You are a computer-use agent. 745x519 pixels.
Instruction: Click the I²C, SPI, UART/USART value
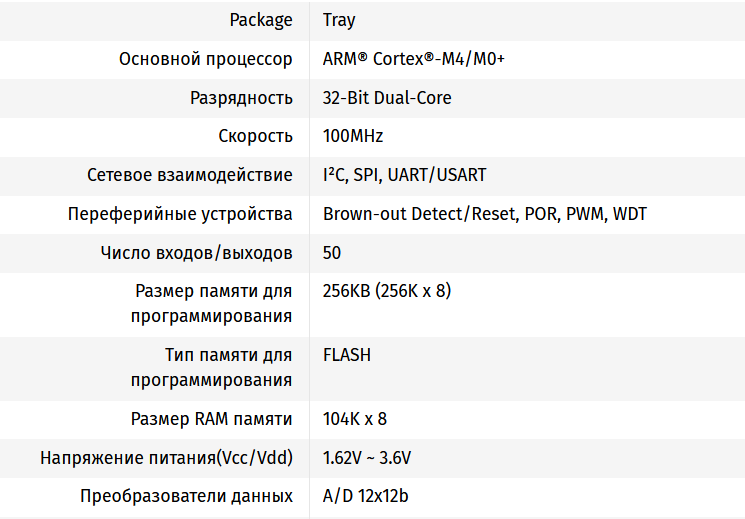point(404,175)
